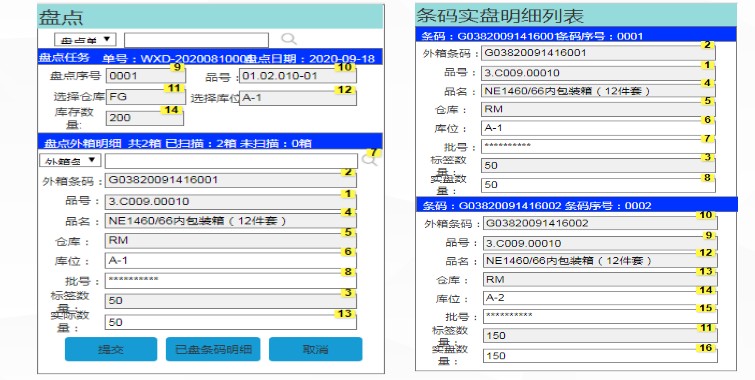The image size is (755, 380).
Task: Click 标签数量 field in 盘点 panel
Action: coord(231,301)
